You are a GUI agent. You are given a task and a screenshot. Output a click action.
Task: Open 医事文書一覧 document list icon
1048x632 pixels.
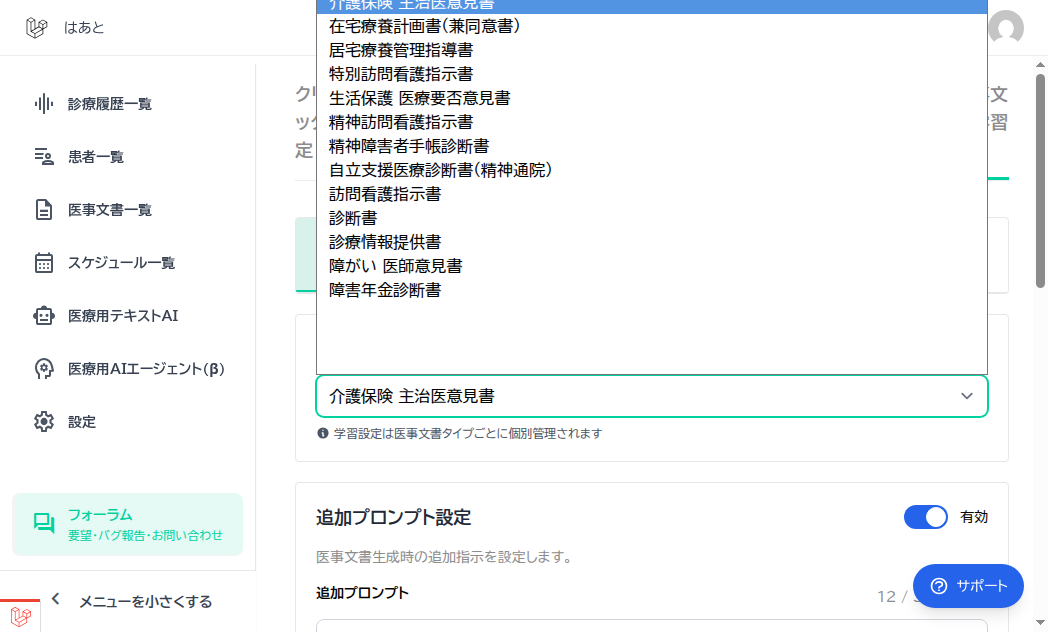click(43, 209)
